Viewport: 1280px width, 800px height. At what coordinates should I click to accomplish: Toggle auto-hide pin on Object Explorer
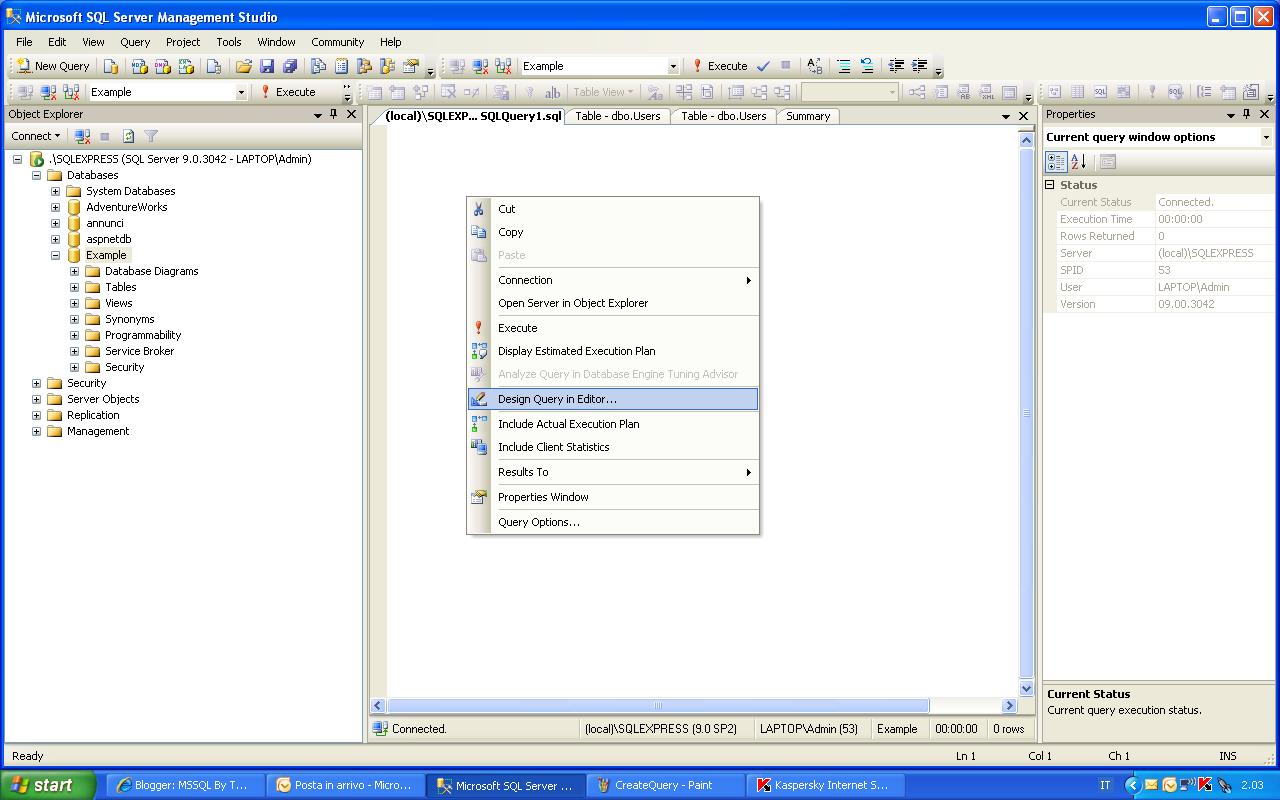(x=334, y=114)
